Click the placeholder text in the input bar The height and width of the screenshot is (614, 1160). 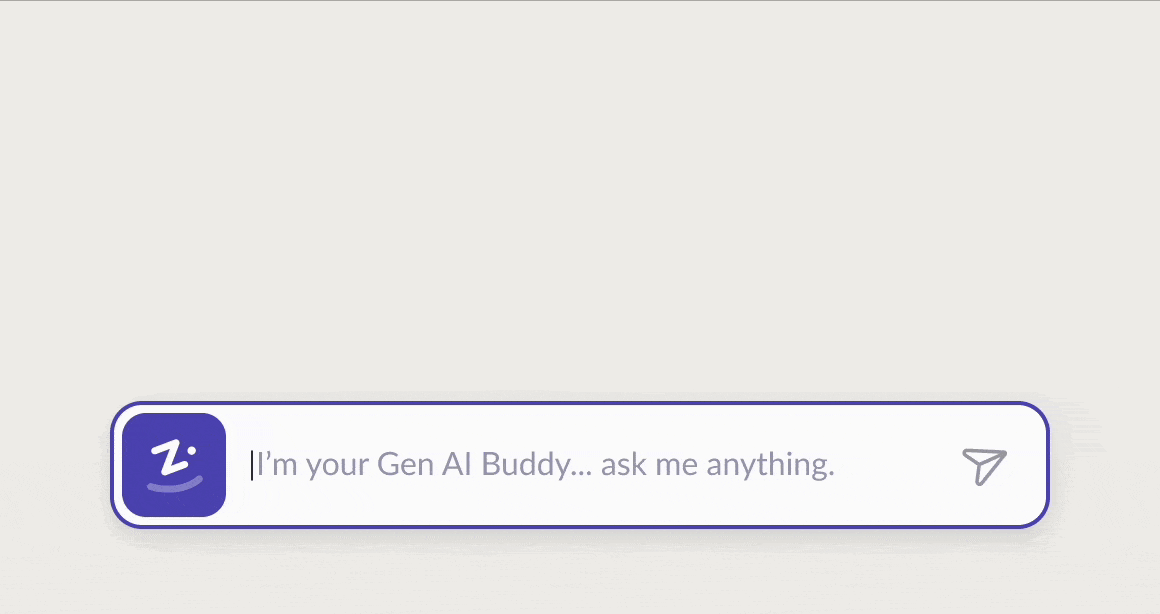545,464
